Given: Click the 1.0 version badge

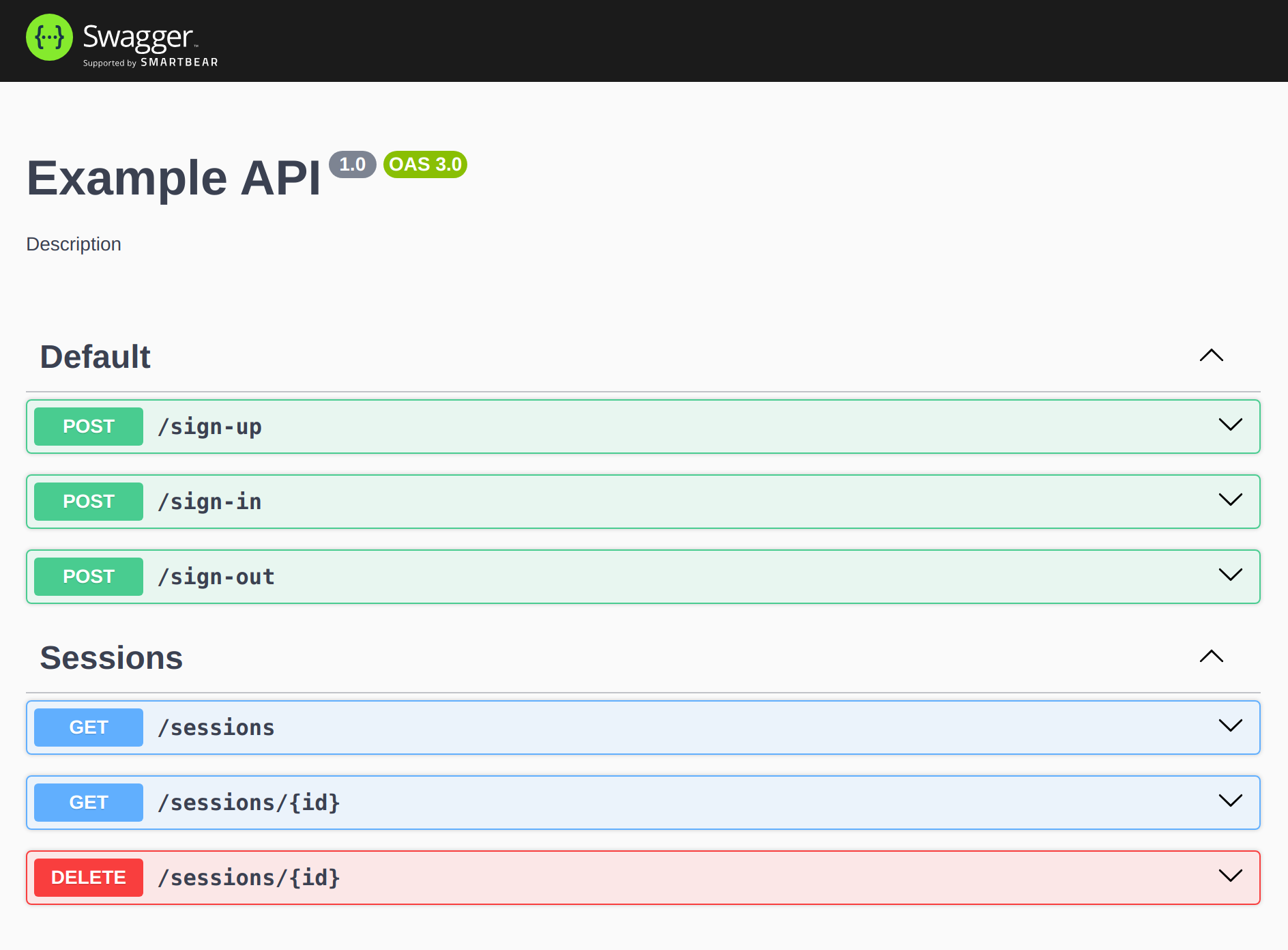Looking at the screenshot, I should [353, 164].
